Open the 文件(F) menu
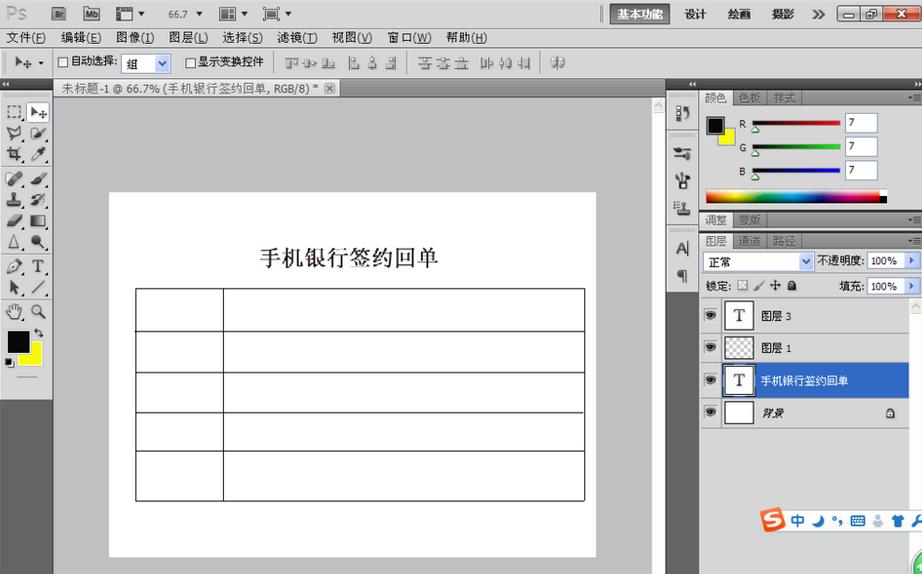The width and height of the screenshot is (922, 574). (x=26, y=38)
